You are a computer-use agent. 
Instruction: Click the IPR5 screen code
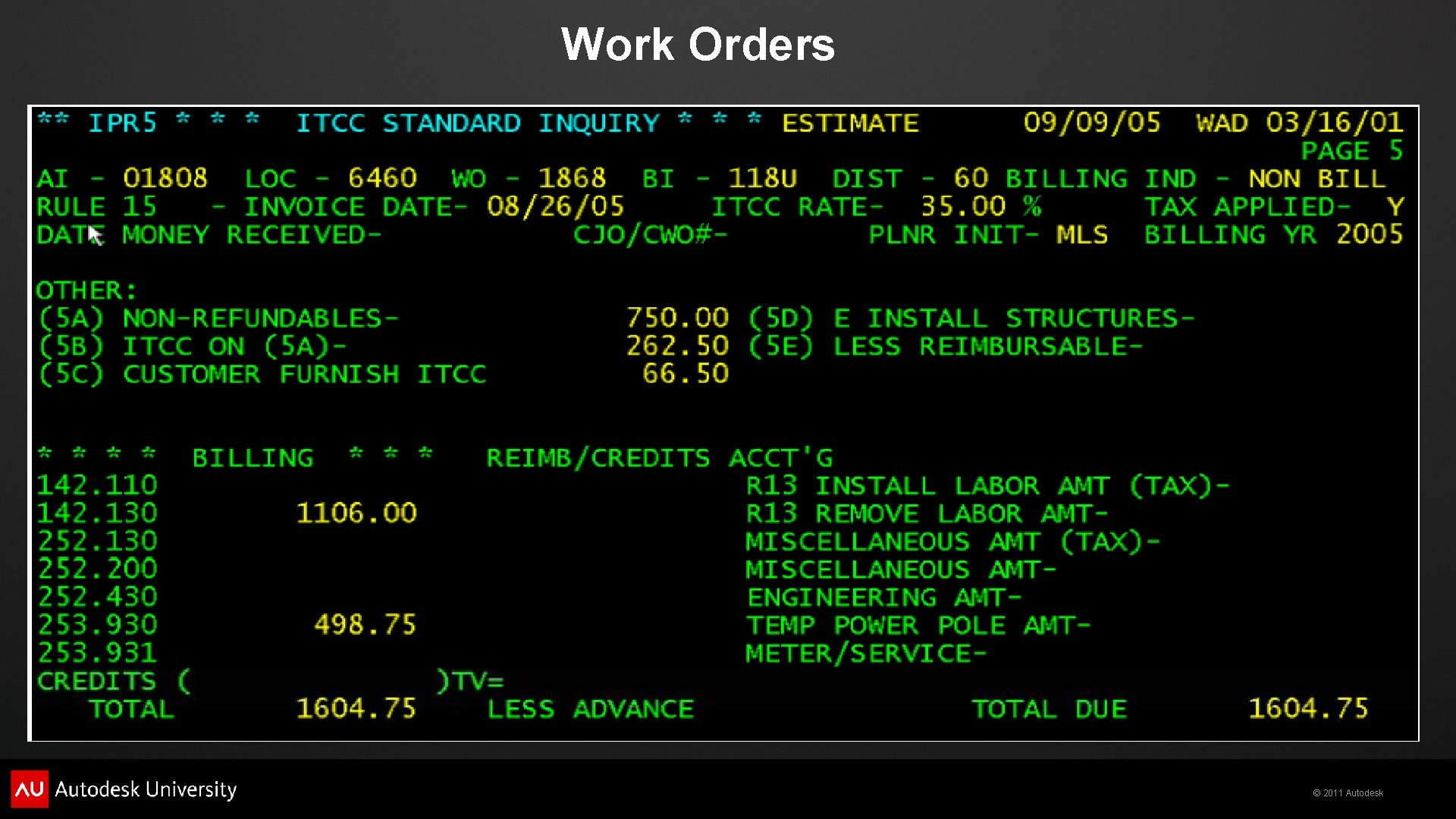(x=122, y=122)
